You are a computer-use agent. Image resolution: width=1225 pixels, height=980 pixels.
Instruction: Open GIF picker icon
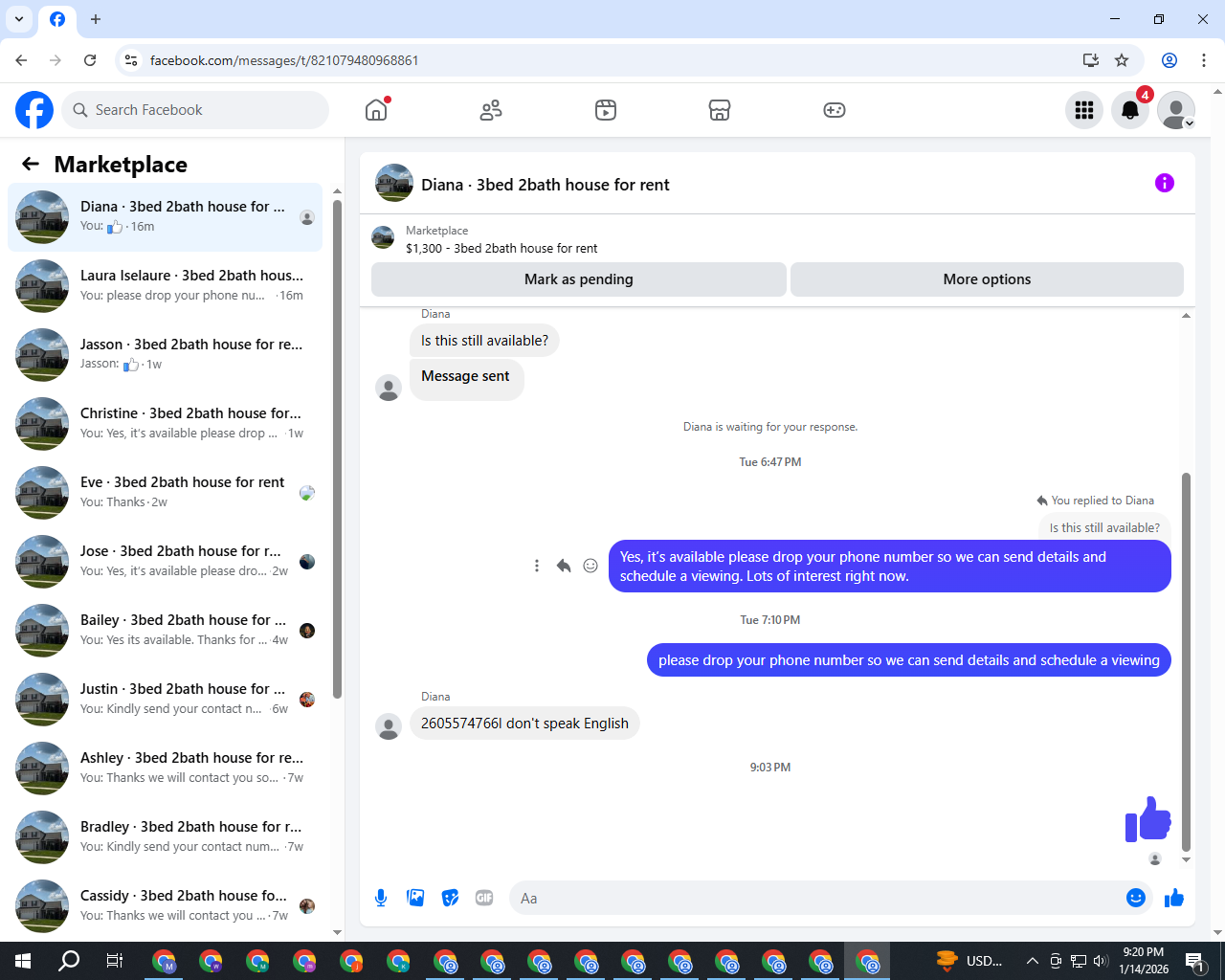484,898
